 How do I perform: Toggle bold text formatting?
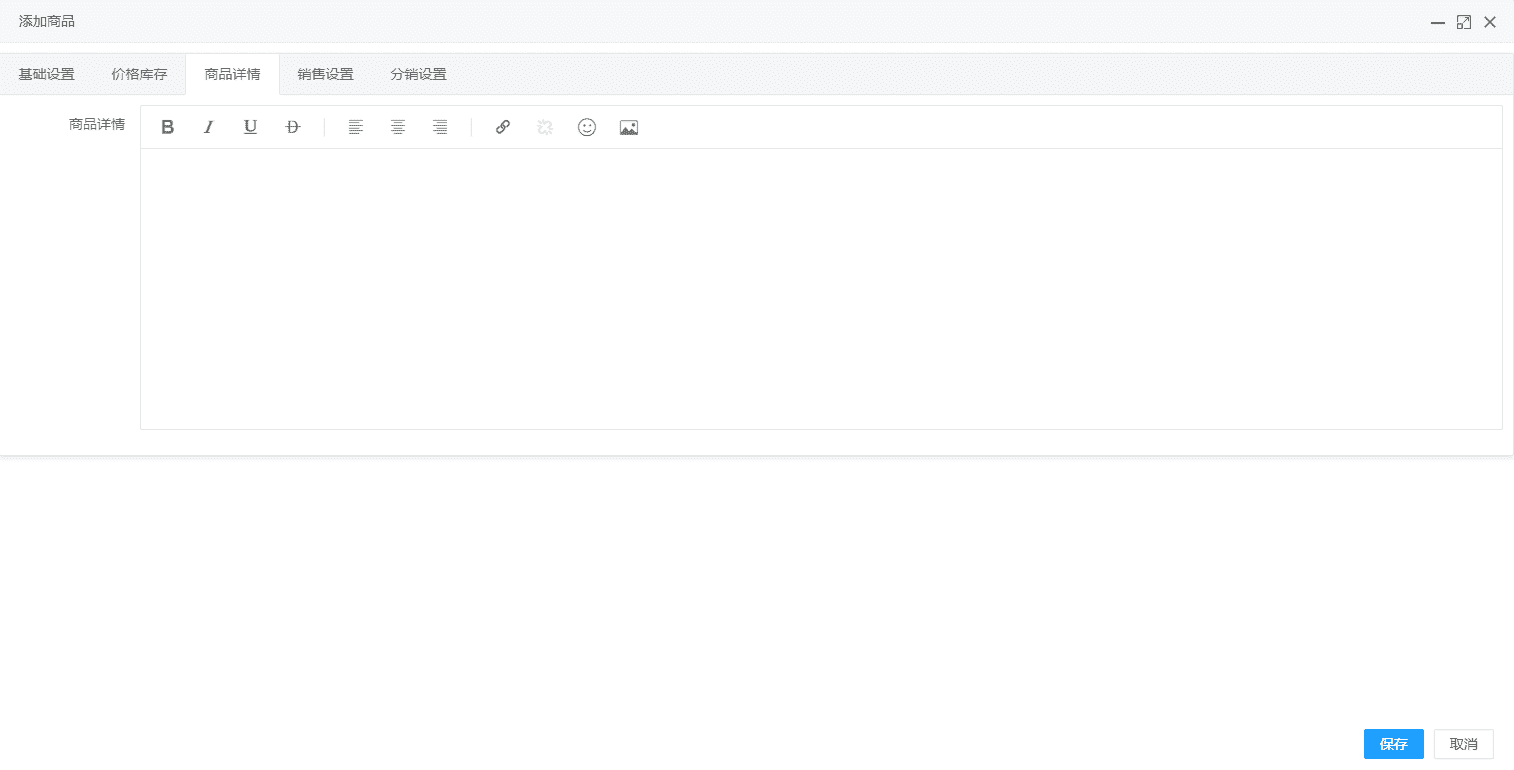point(168,127)
